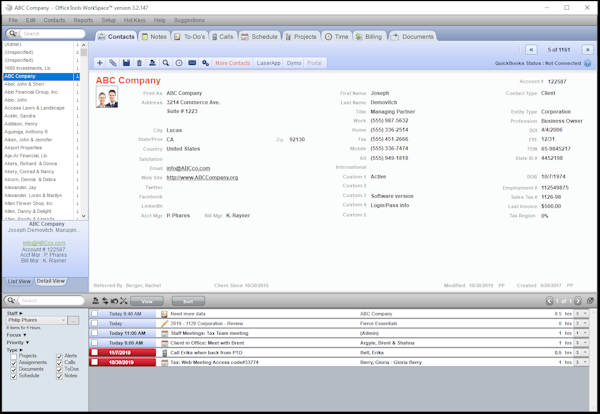Open the gears settings icon in contact toolbar

point(205,63)
